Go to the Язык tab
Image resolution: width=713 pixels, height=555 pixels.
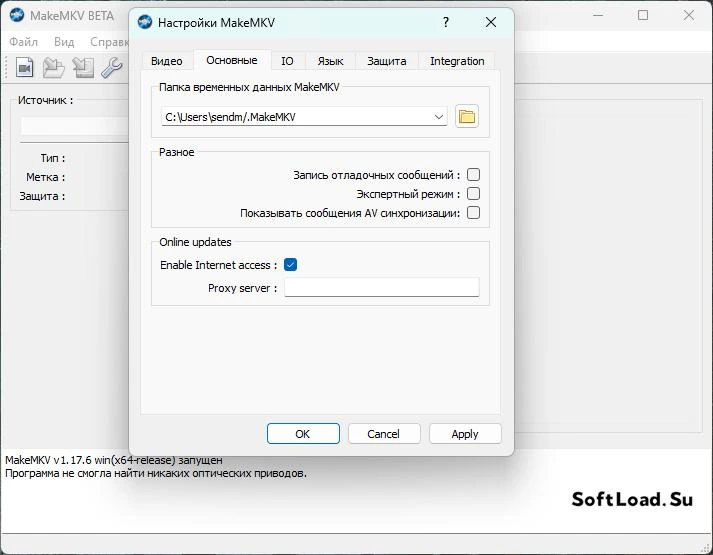(x=330, y=61)
